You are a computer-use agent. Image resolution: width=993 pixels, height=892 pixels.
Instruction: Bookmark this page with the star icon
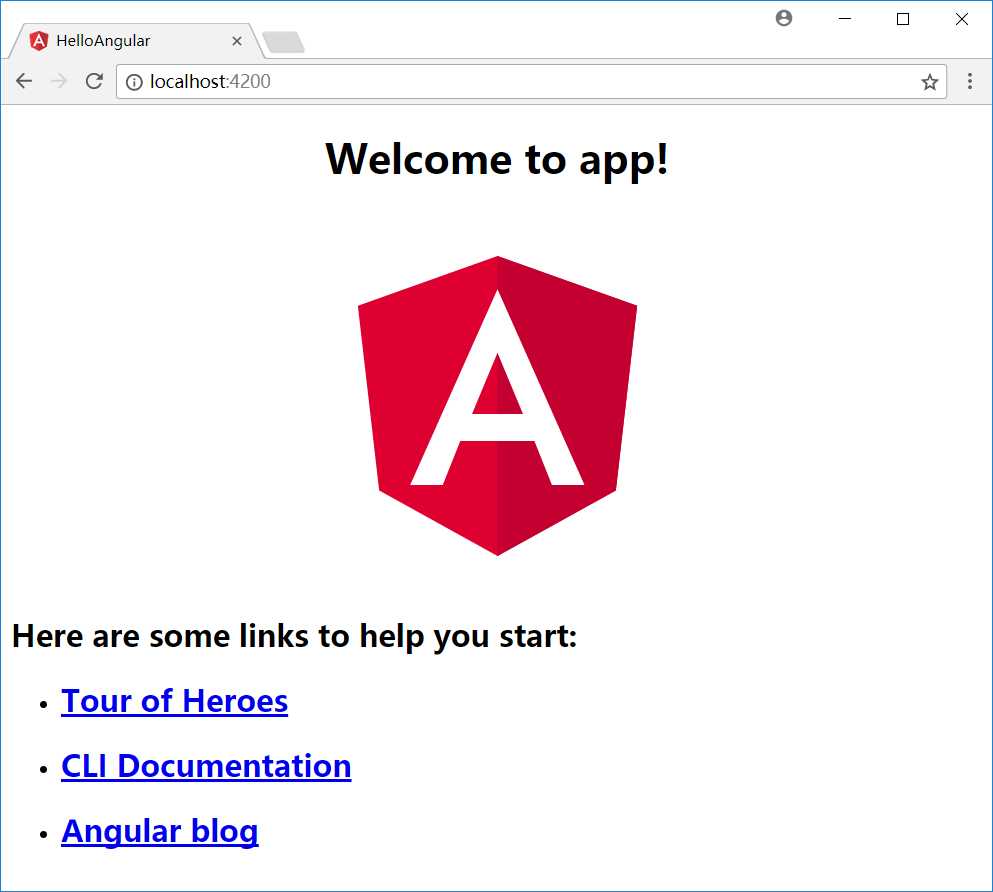929,82
